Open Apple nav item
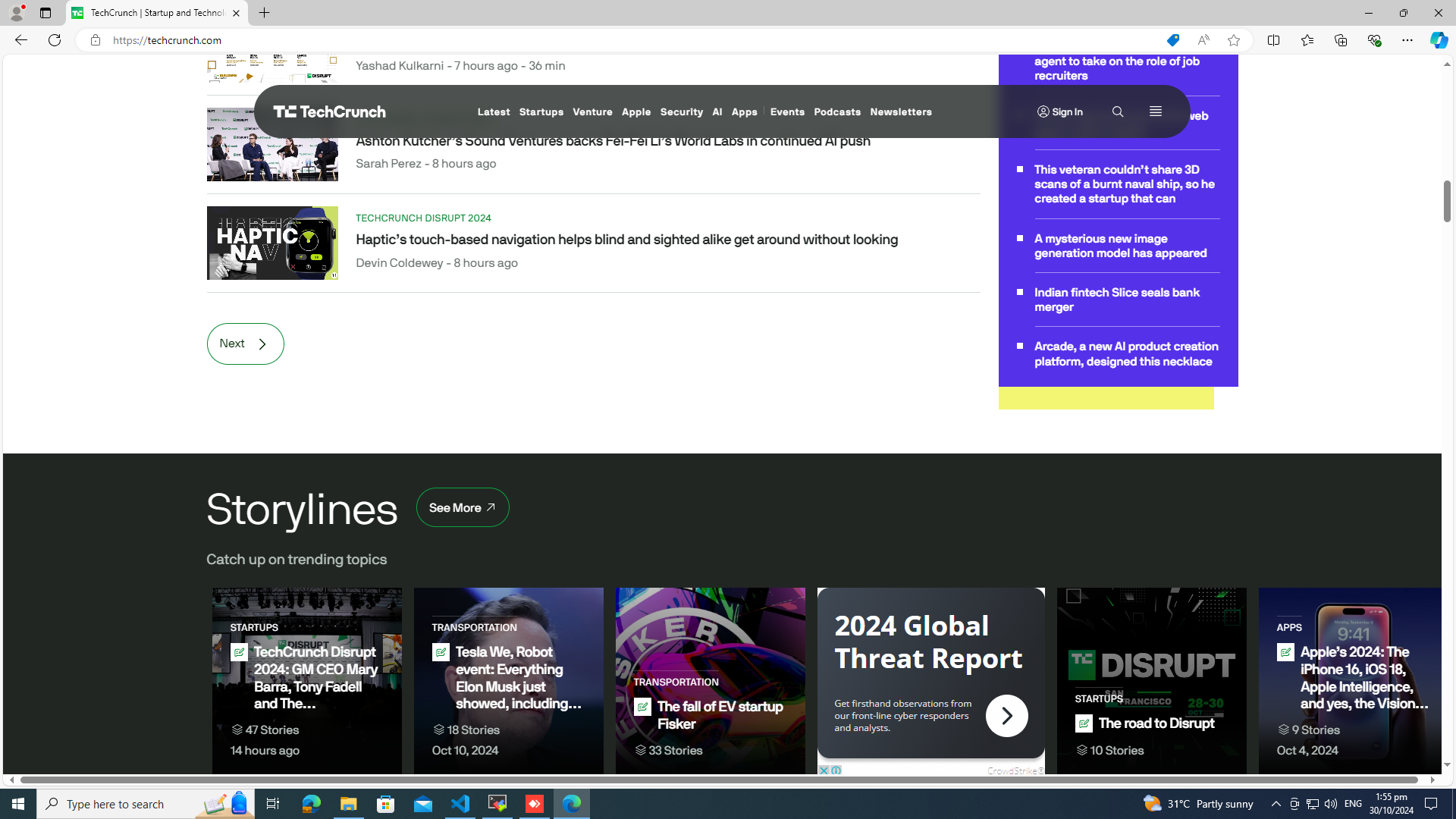Screen dimensions: 1456x819 pyautogui.click(x=635, y=111)
